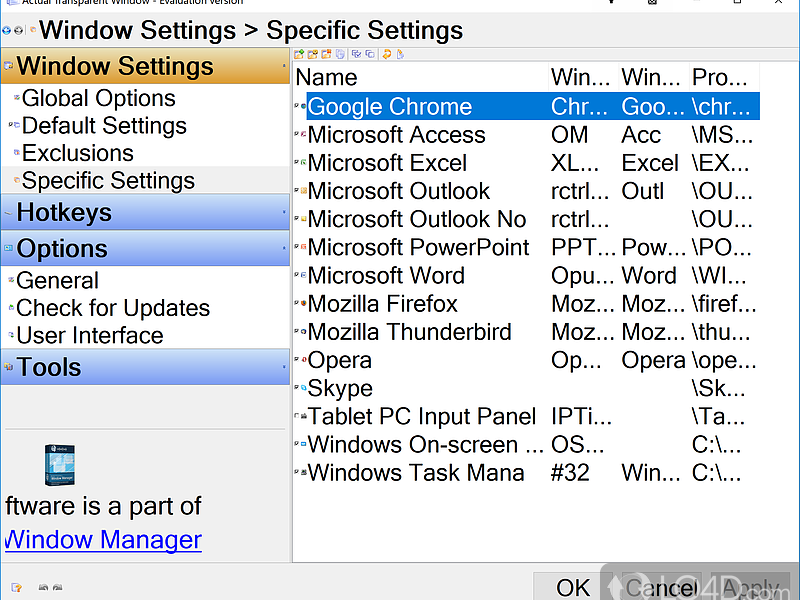Screen dimensions: 800x600
Task: Open General options in sidebar
Action: (x=57, y=280)
